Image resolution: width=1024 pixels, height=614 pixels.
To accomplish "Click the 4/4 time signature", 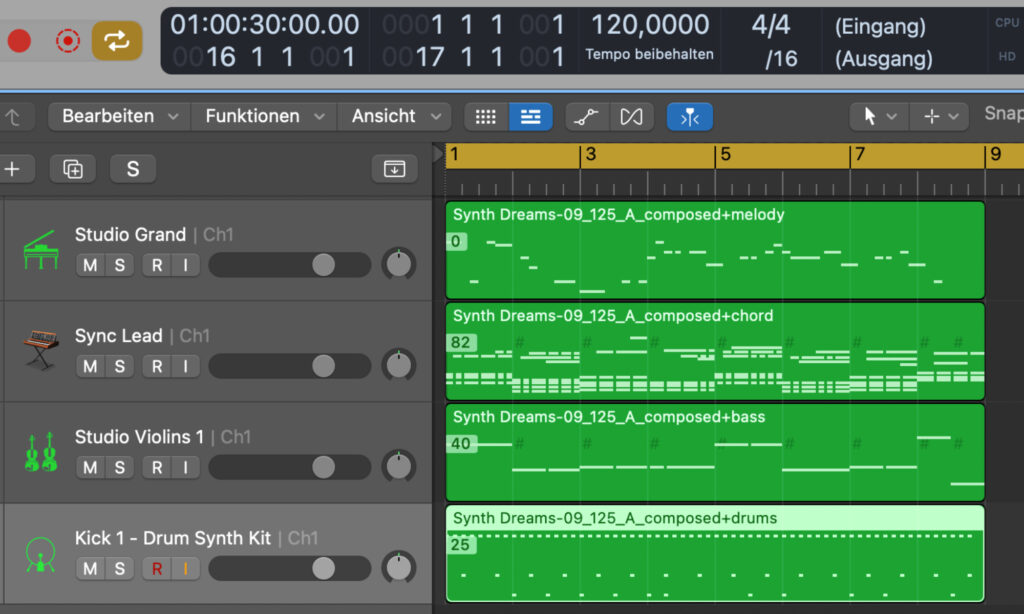I will (771, 26).
